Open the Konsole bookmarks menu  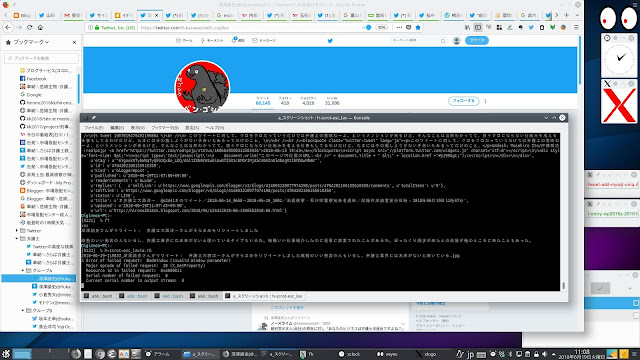coord(165,128)
